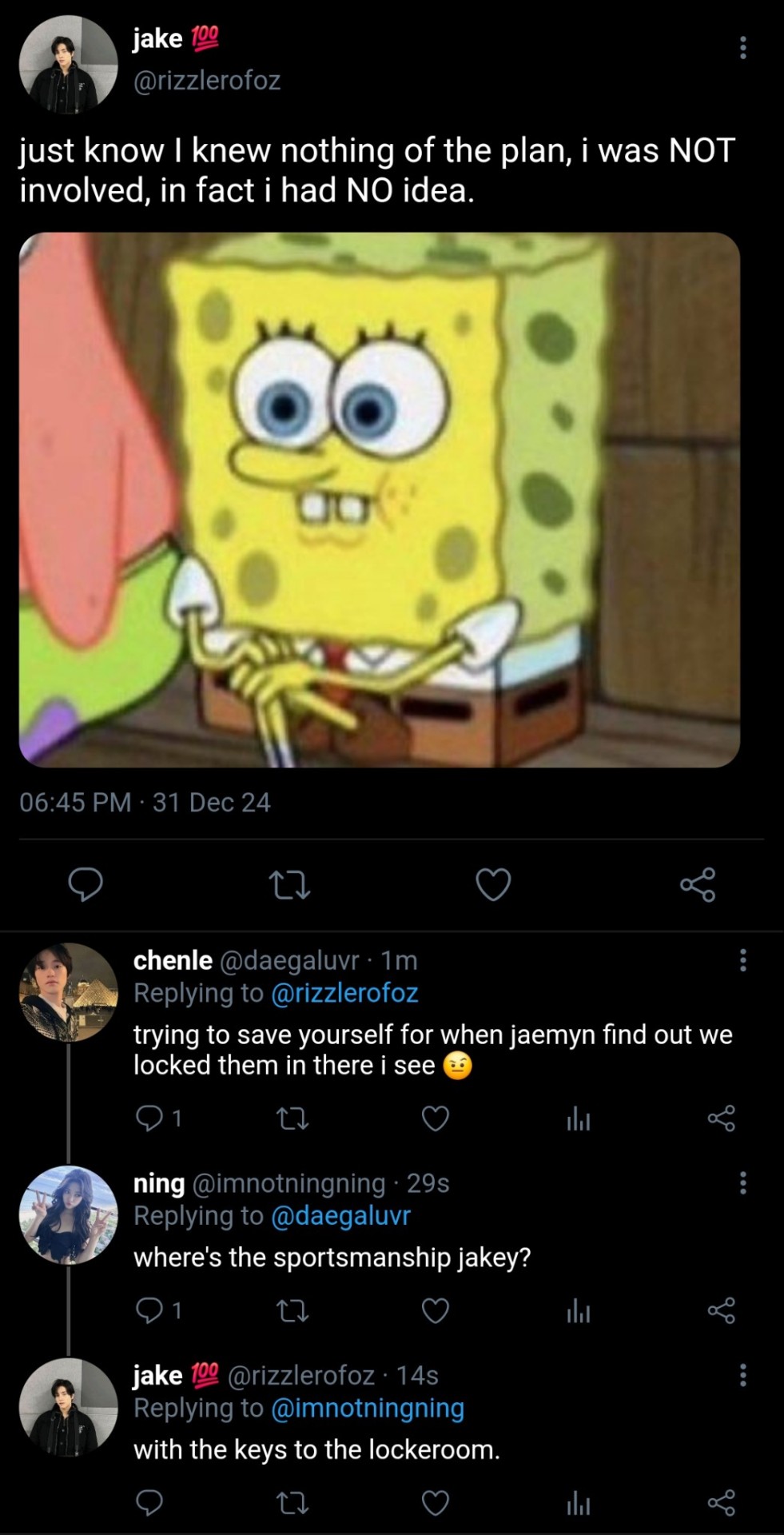View analytics for chenle's reply
Screen dimensions: 784x1535
(x=578, y=1118)
